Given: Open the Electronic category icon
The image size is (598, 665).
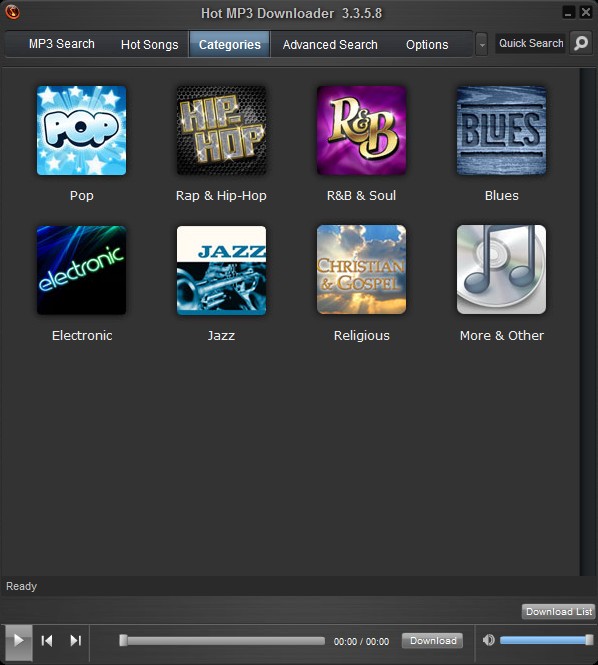Looking at the screenshot, I should (81, 270).
